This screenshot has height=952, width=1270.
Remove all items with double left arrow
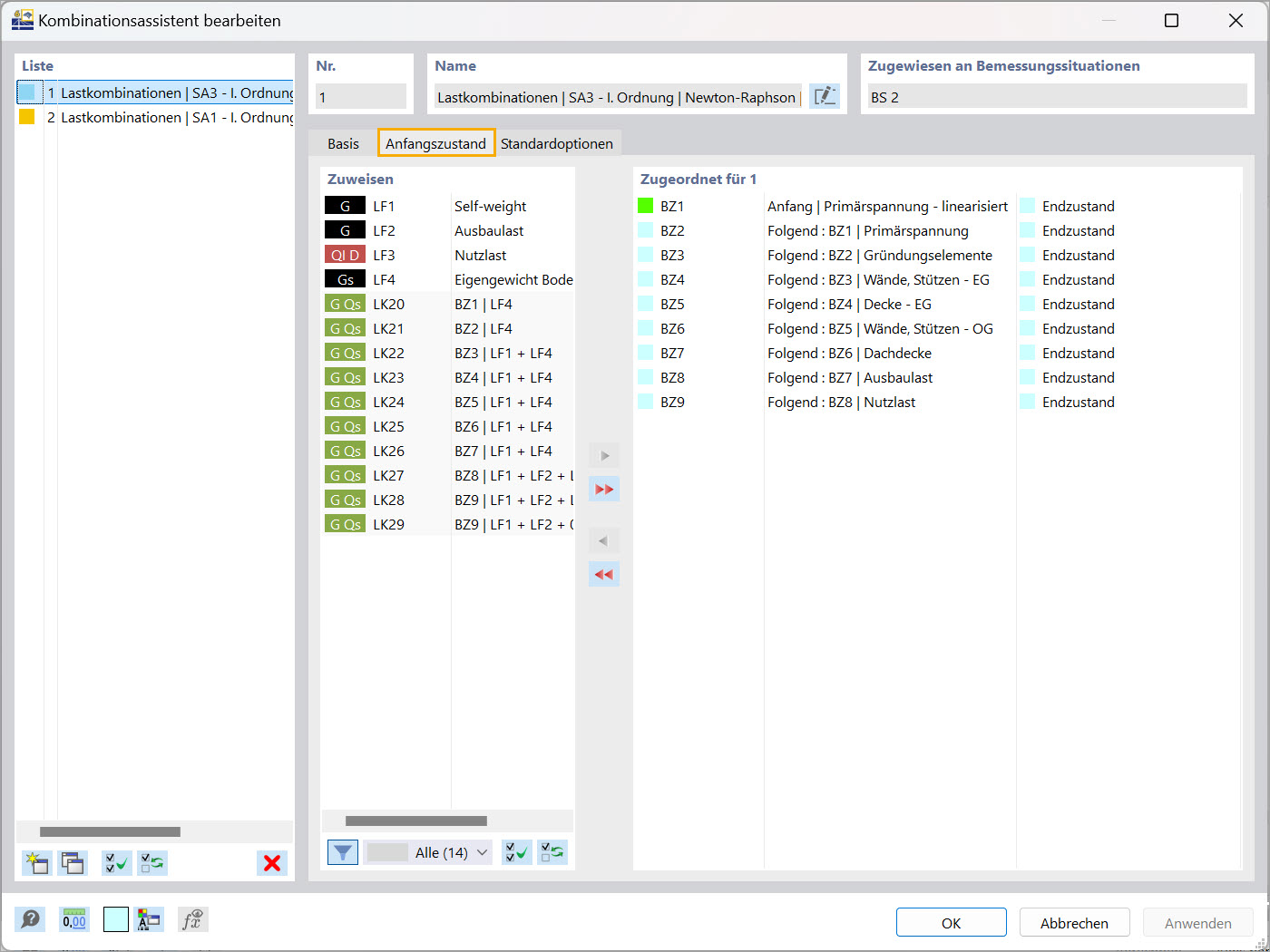604,575
